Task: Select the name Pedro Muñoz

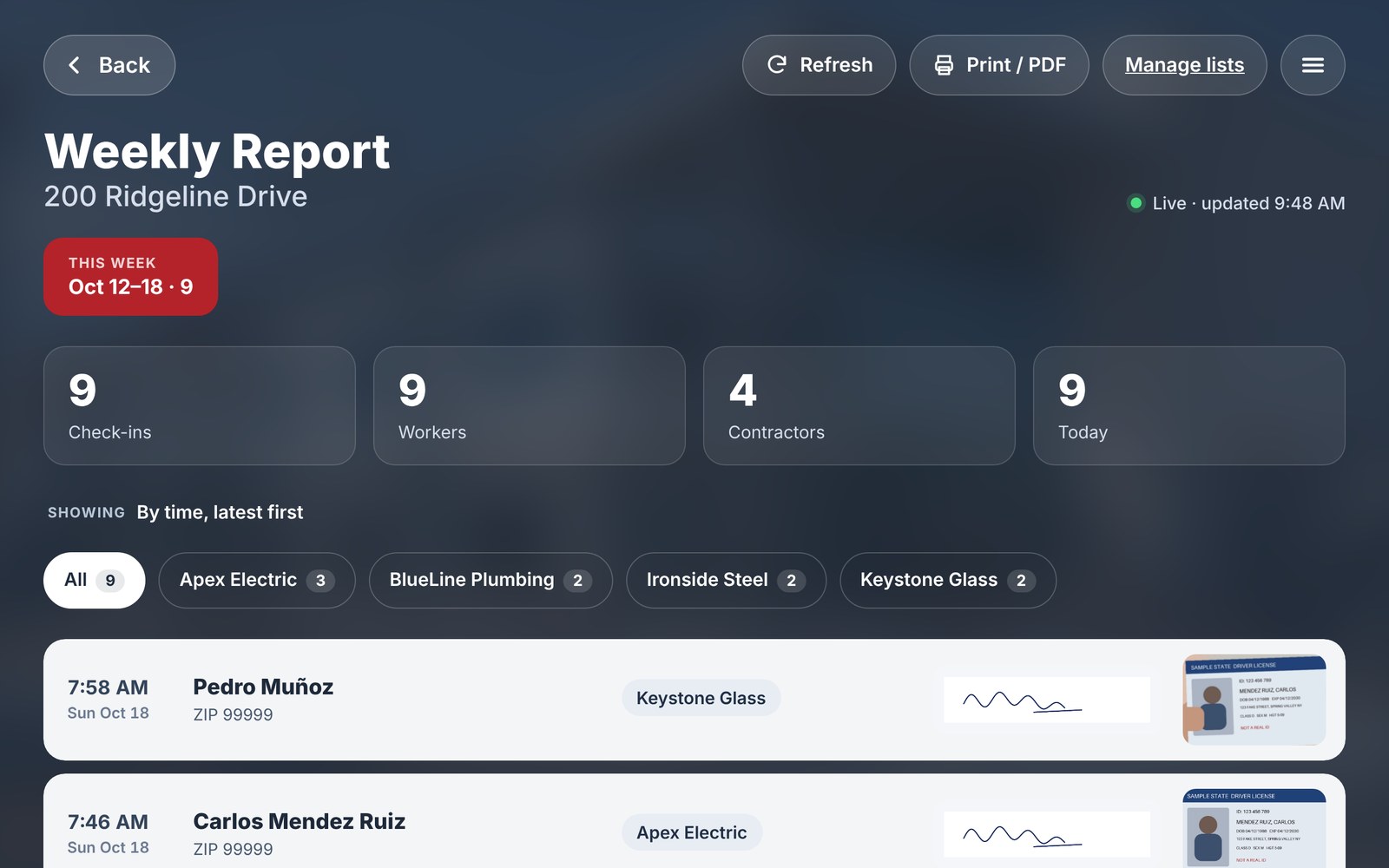Action: tap(263, 687)
